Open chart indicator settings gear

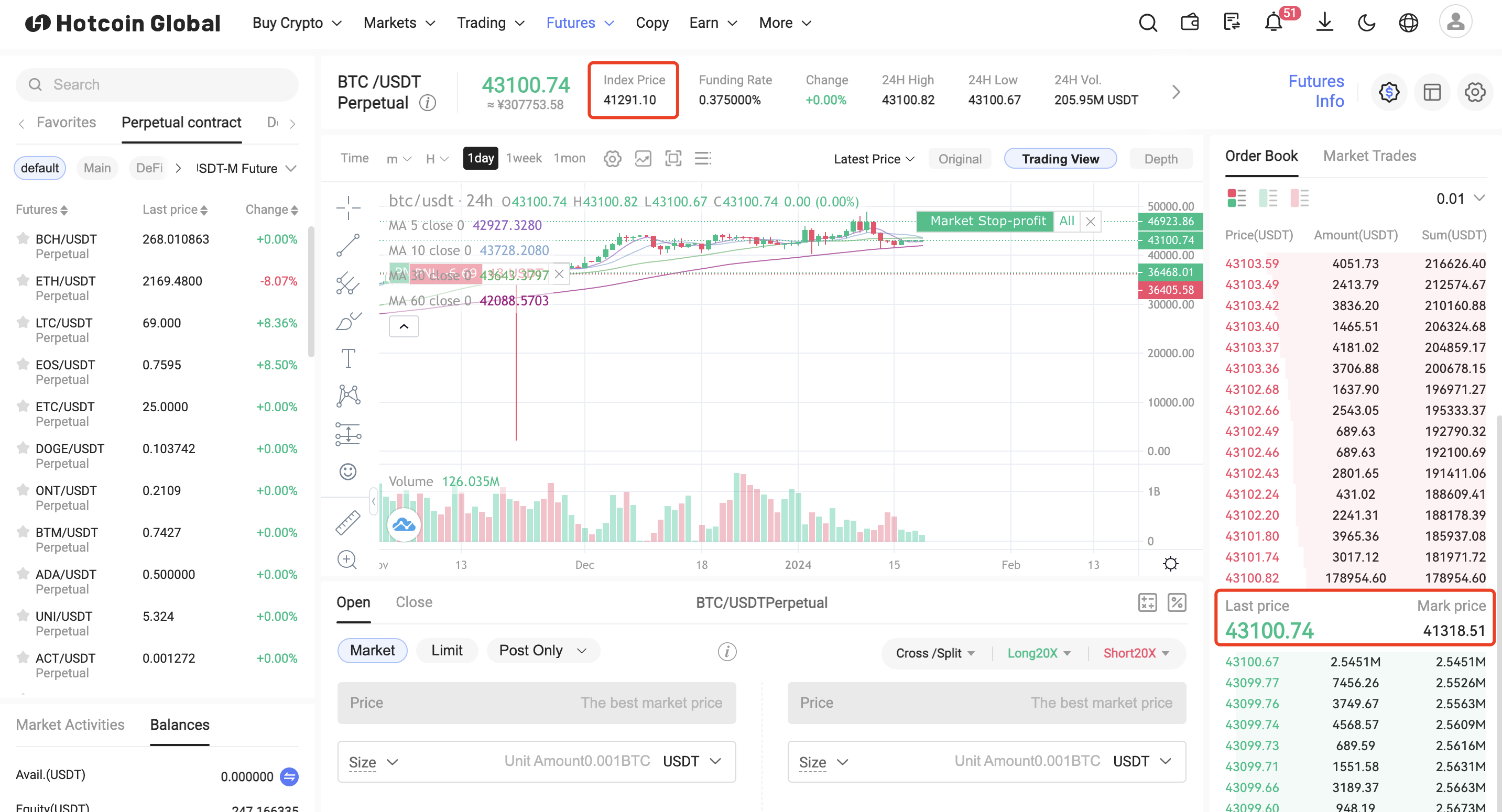coord(612,159)
